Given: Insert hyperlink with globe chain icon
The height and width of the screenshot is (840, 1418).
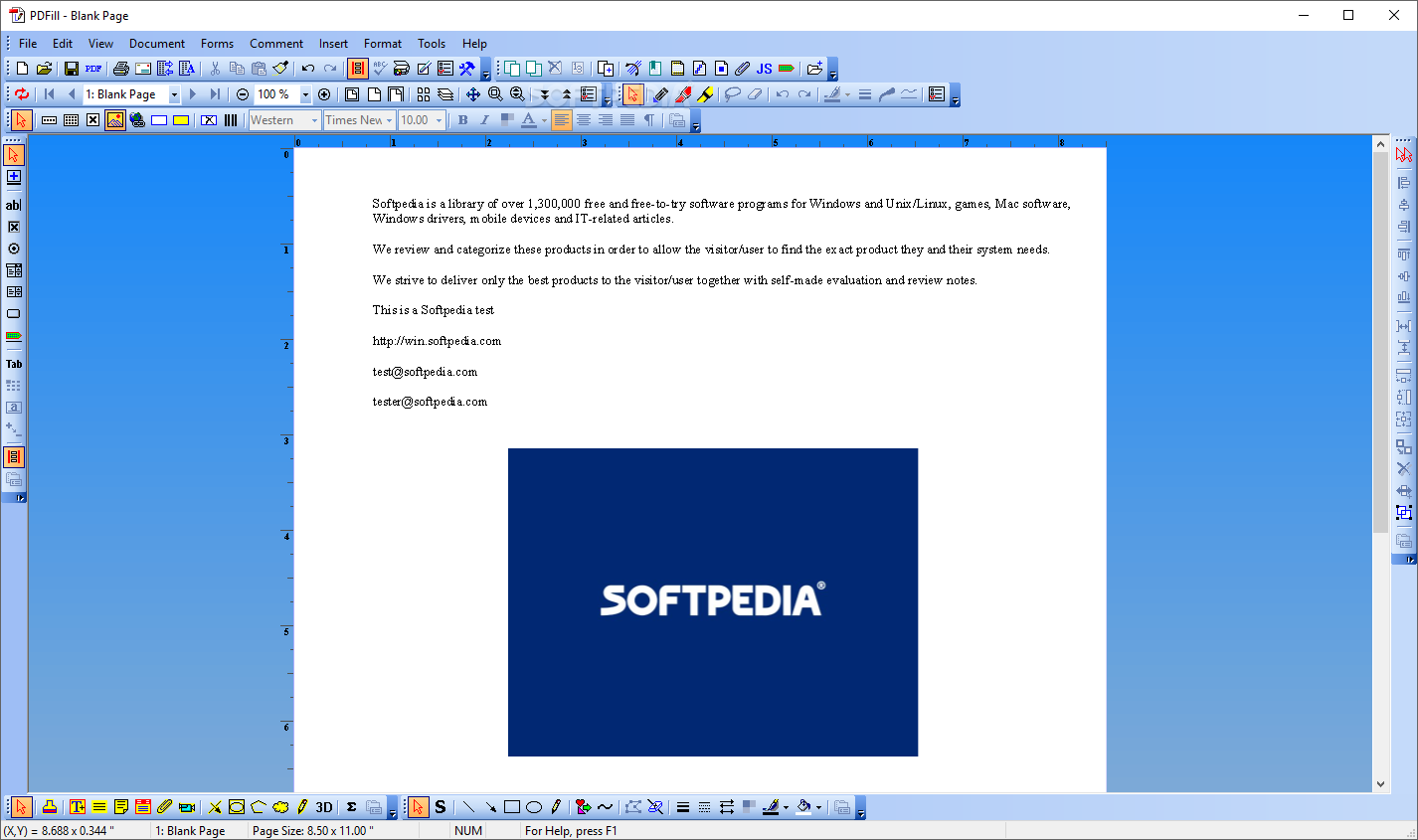Looking at the screenshot, I should coord(137,120).
